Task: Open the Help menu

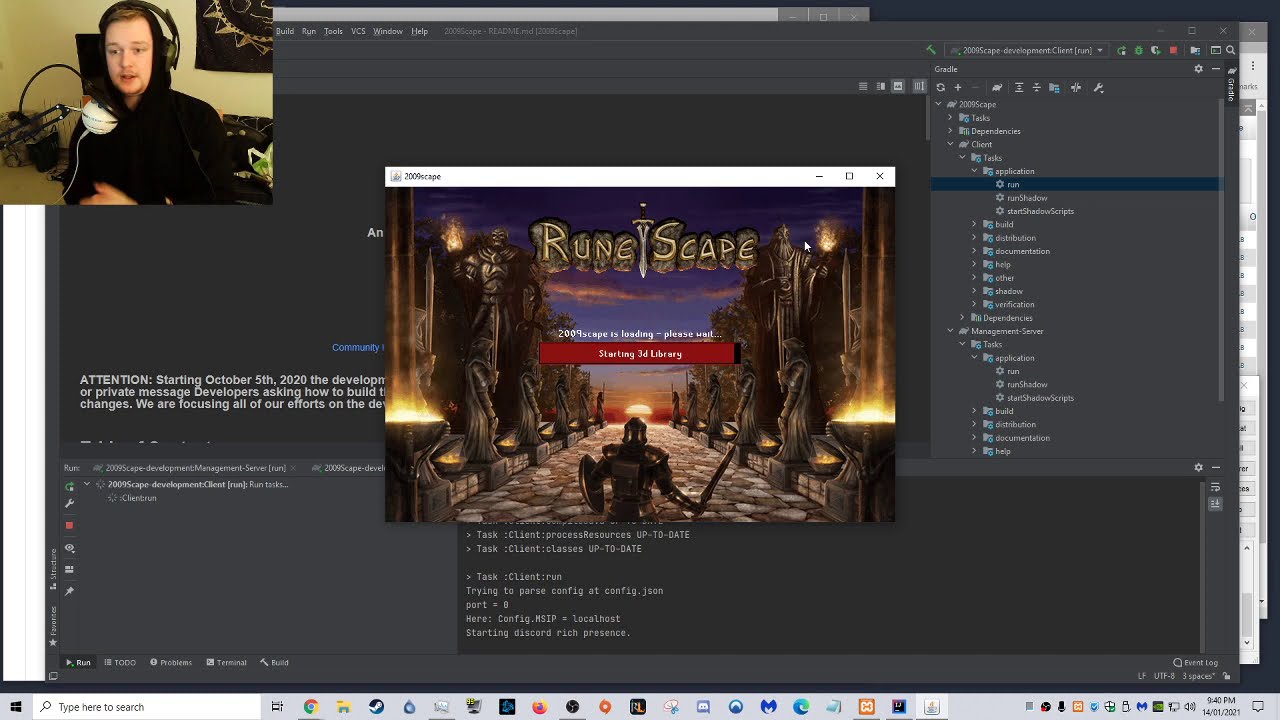Action: pyautogui.click(x=420, y=31)
